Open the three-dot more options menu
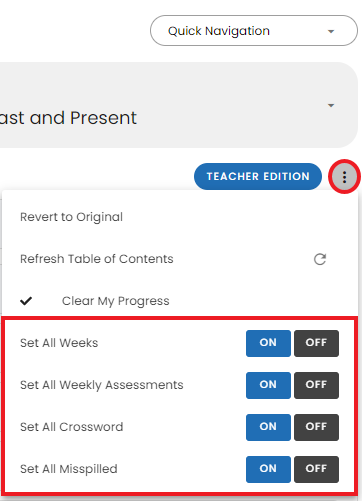Viewport: 362px width, 501px height. point(344,177)
